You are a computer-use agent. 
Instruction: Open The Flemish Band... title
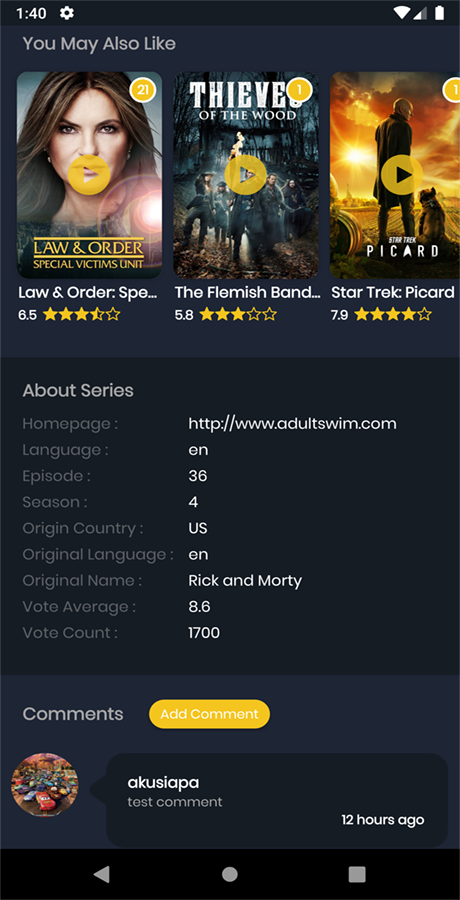pos(248,292)
